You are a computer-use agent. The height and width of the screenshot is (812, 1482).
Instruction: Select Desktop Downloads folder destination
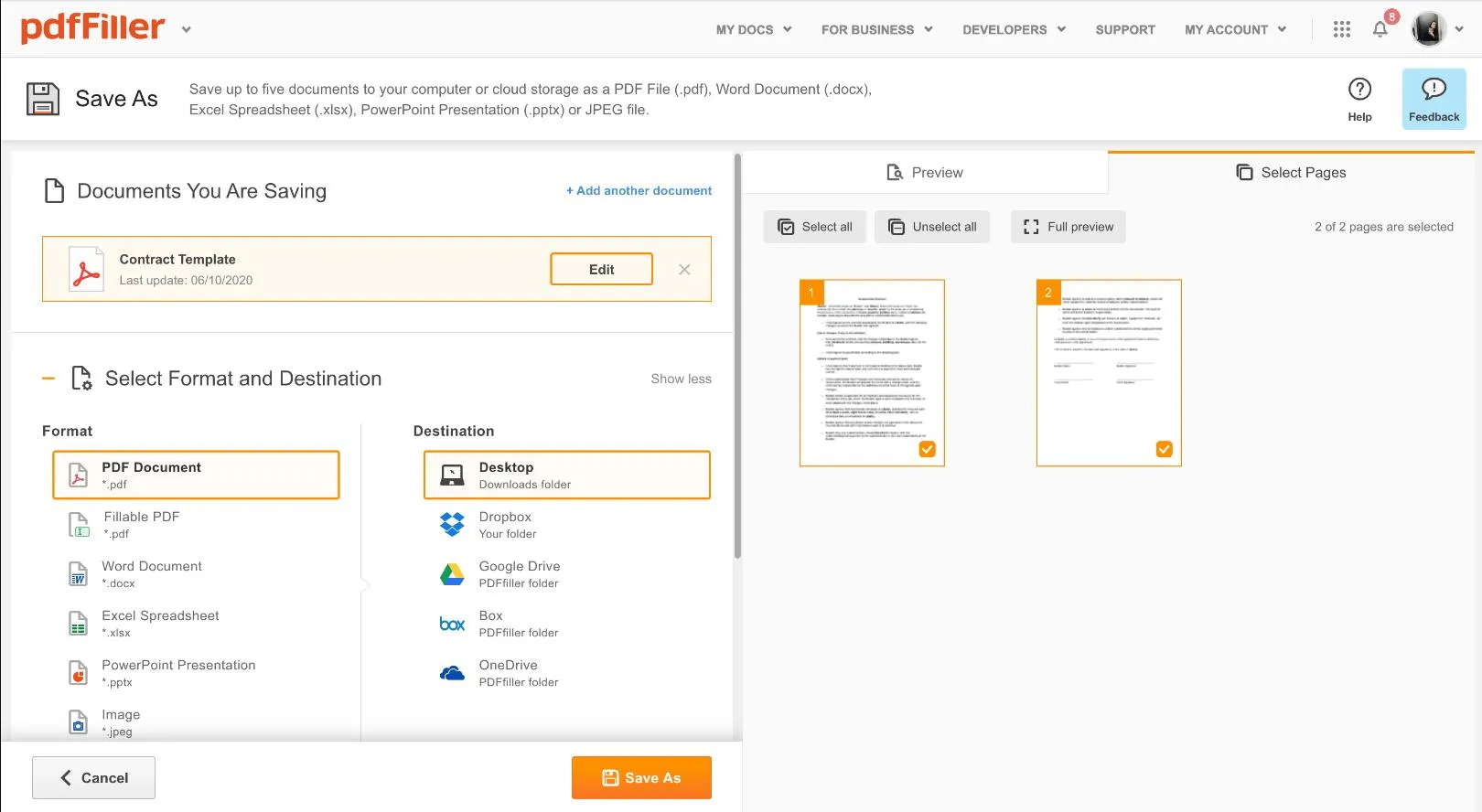[x=567, y=475]
